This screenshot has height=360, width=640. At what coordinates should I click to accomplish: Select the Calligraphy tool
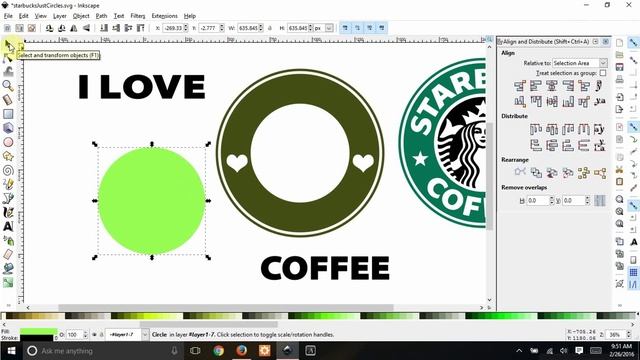tap(8, 212)
